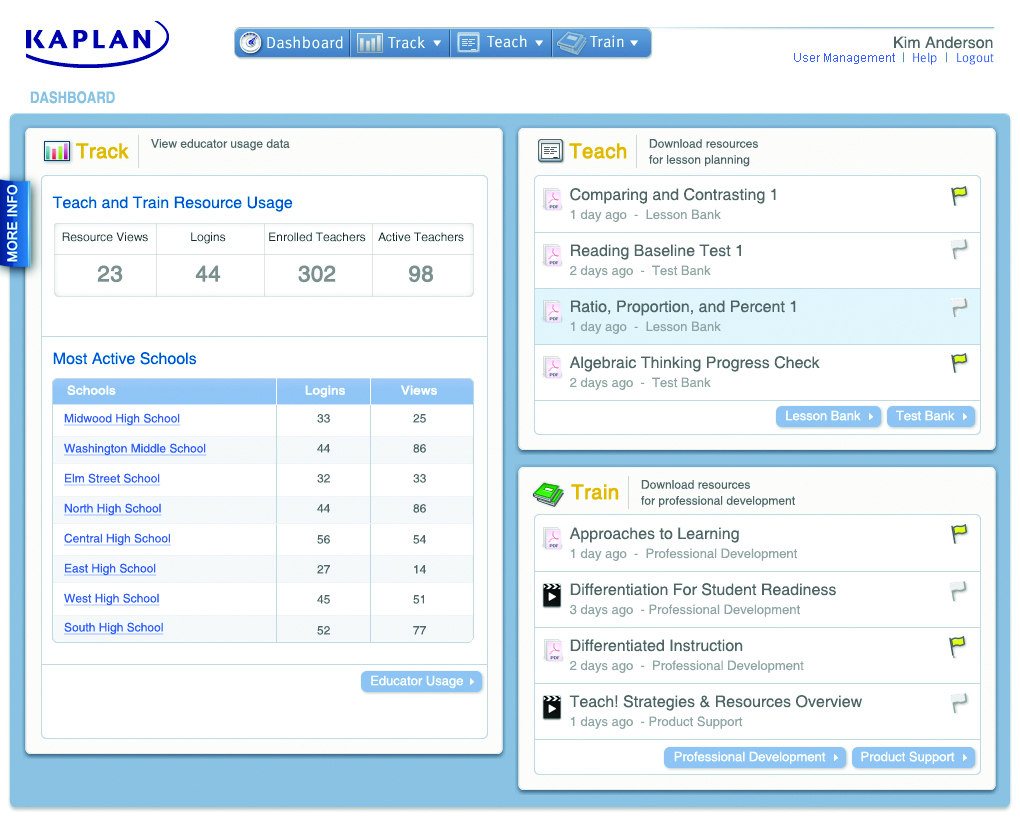Click the Train book icon in nav bar
This screenshot has width=1020, height=820.
point(571,43)
